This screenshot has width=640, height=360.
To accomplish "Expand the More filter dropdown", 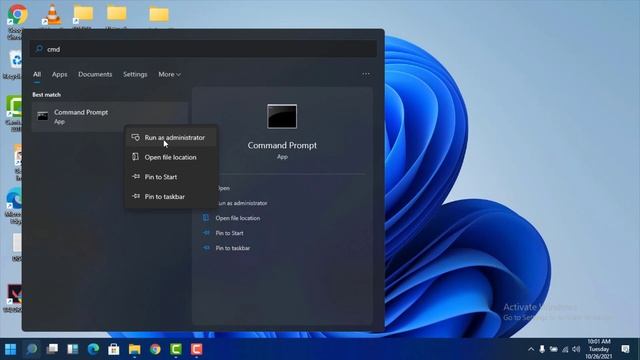I will (169, 74).
